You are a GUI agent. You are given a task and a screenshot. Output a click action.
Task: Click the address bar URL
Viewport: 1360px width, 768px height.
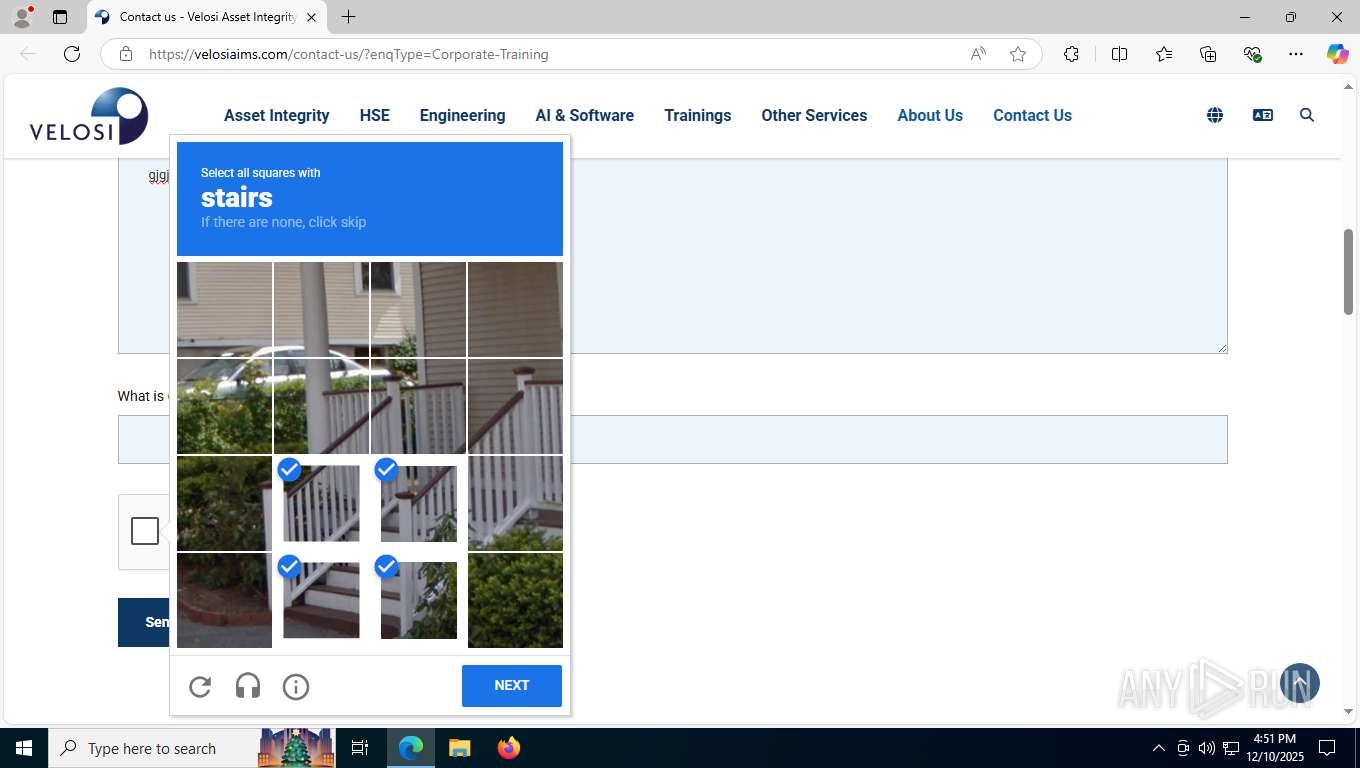348,54
